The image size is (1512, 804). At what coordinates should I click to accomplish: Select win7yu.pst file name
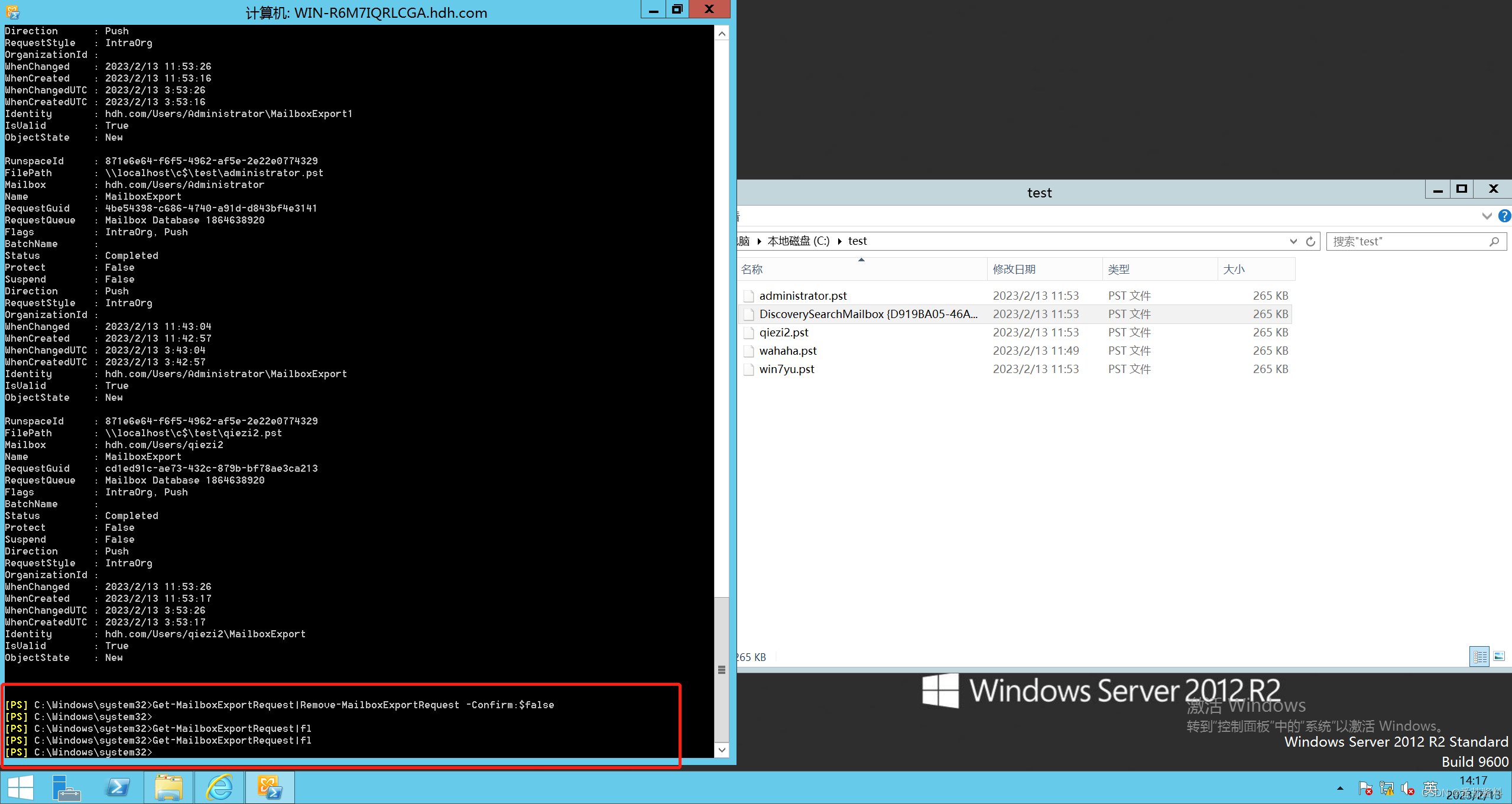[x=787, y=369]
